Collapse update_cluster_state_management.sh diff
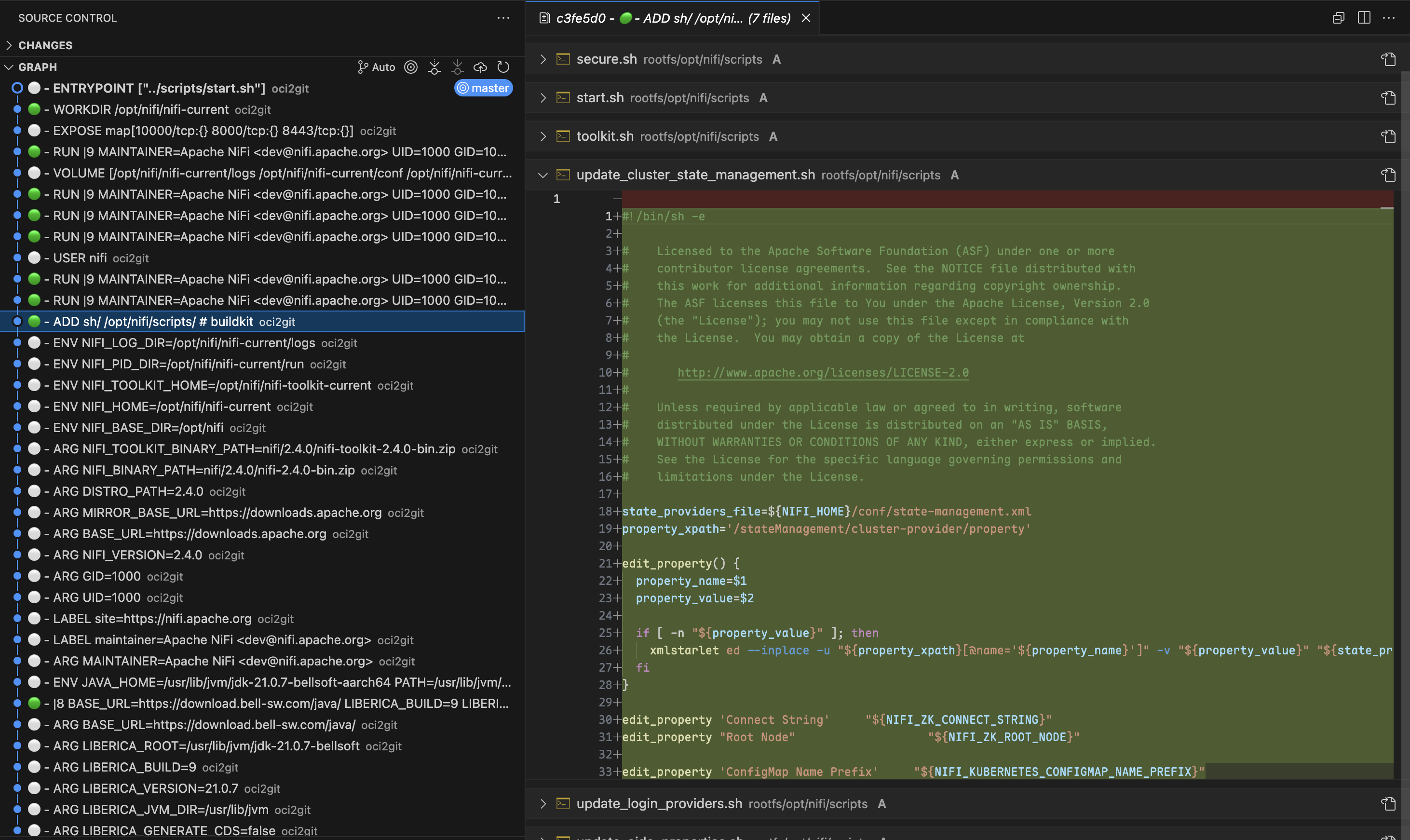 [x=543, y=176]
